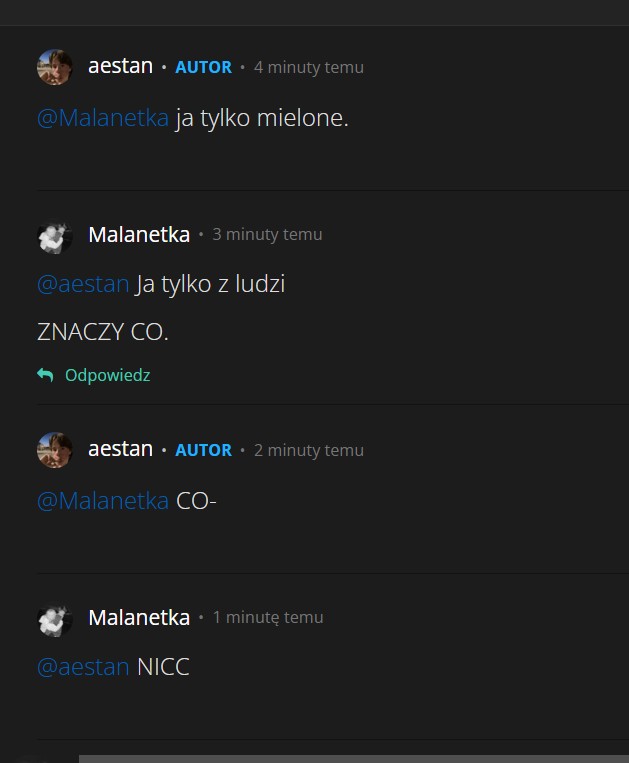Image resolution: width=629 pixels, height=763 pixels.
Task: Click the horizontal scrollbar at the bottom
Action: coord(350,758)
